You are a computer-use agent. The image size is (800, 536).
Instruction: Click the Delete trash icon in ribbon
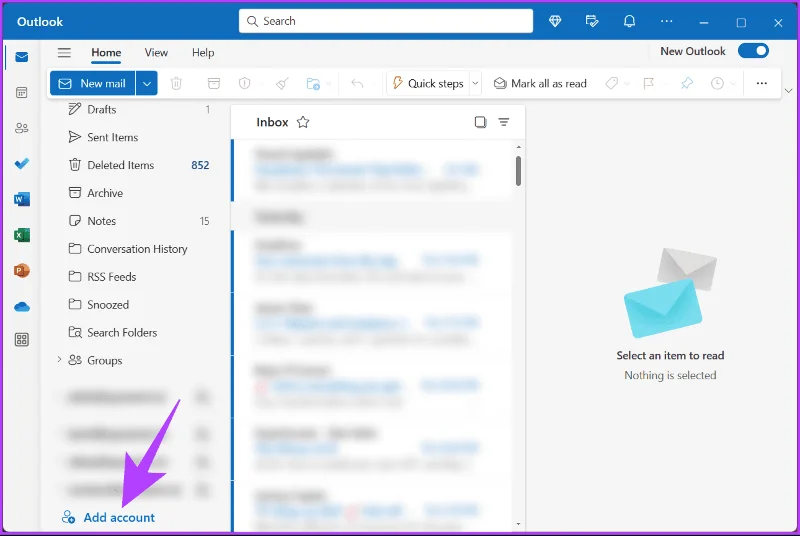pos(176,83)
